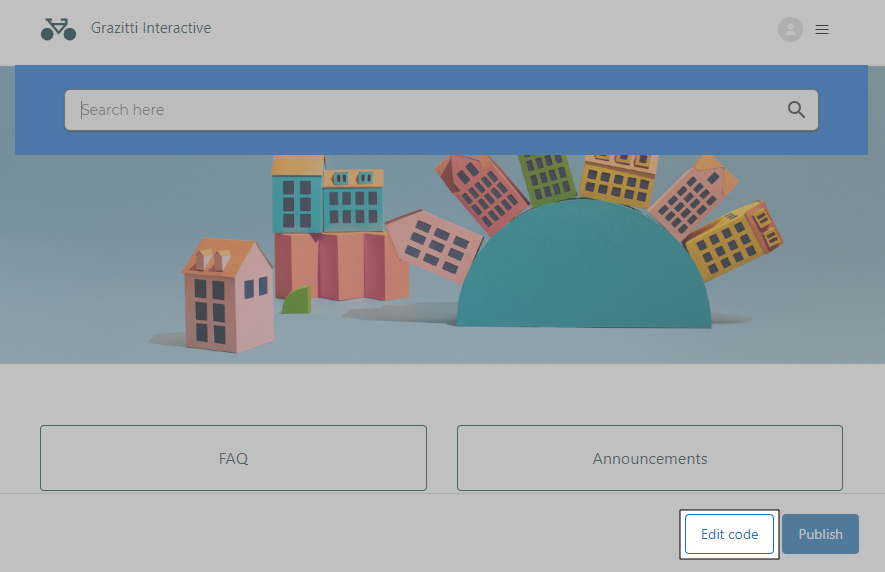The height and width of the screenshot is (572, 885).
Task: Click the tall teal house with orange roof
Action: (x=297, y=195)
